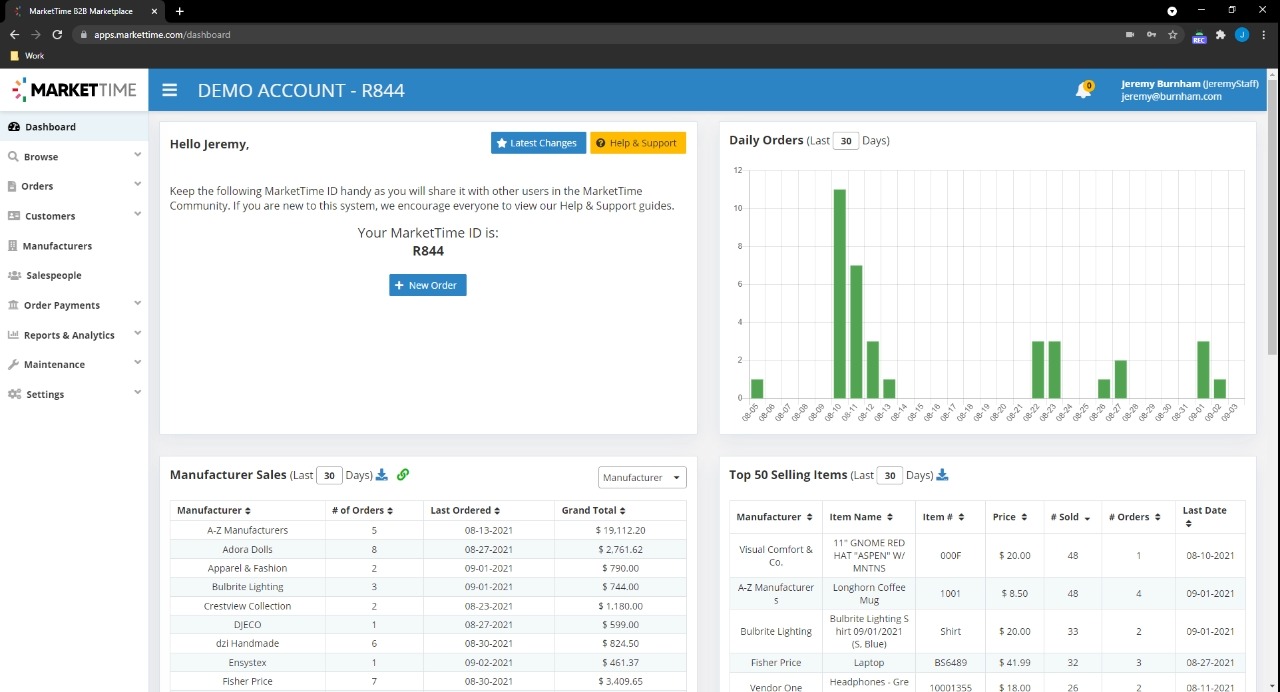Click the key icon in the address bar
The height and width of the screenshot is (692, 1280).
click(x=1151, y=34)
